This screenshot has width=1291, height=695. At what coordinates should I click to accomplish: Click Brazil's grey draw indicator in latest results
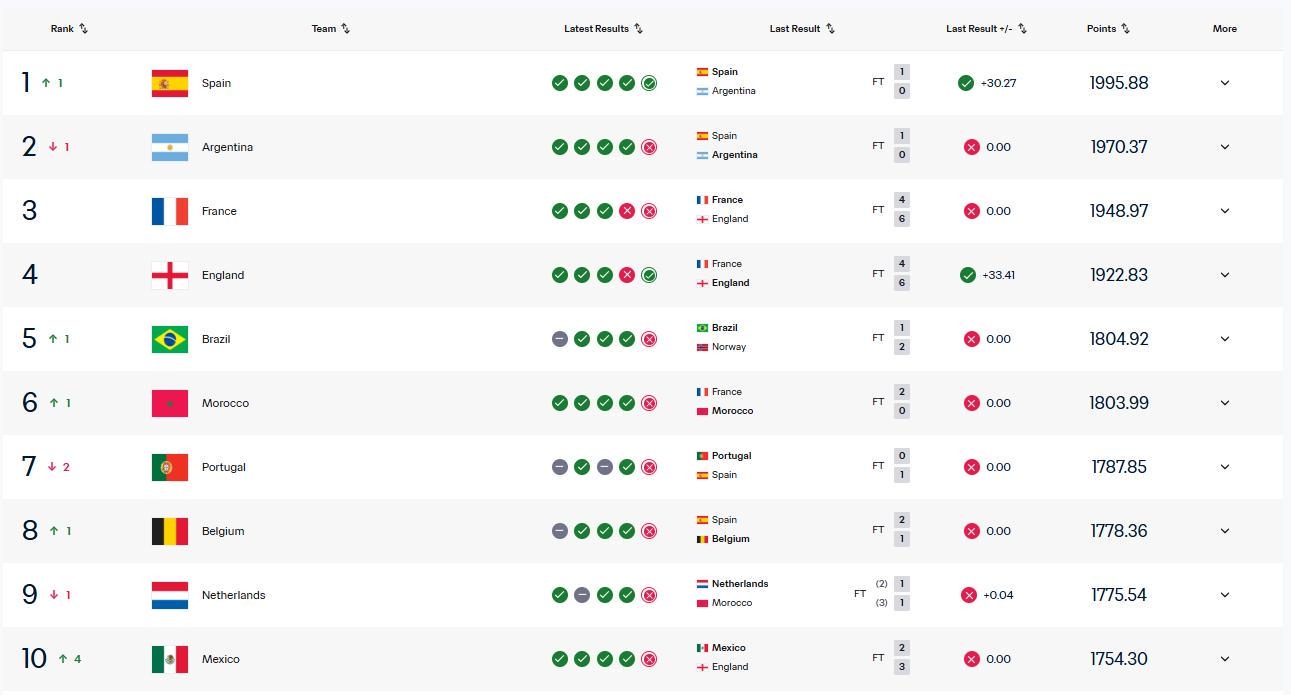(x=560, y=339)
